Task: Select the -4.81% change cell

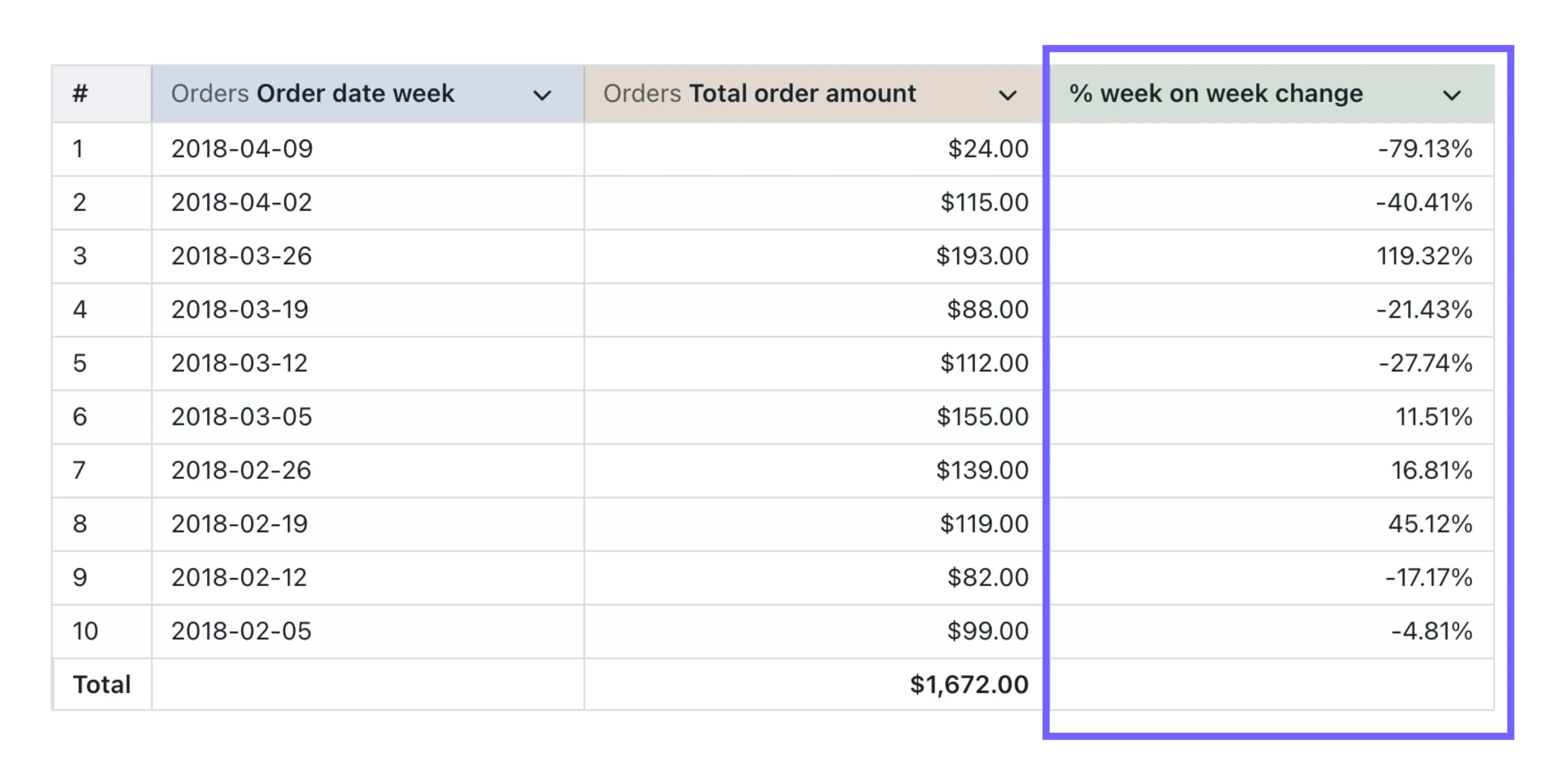Action: pyautogui.click(x=1432, y=631)
